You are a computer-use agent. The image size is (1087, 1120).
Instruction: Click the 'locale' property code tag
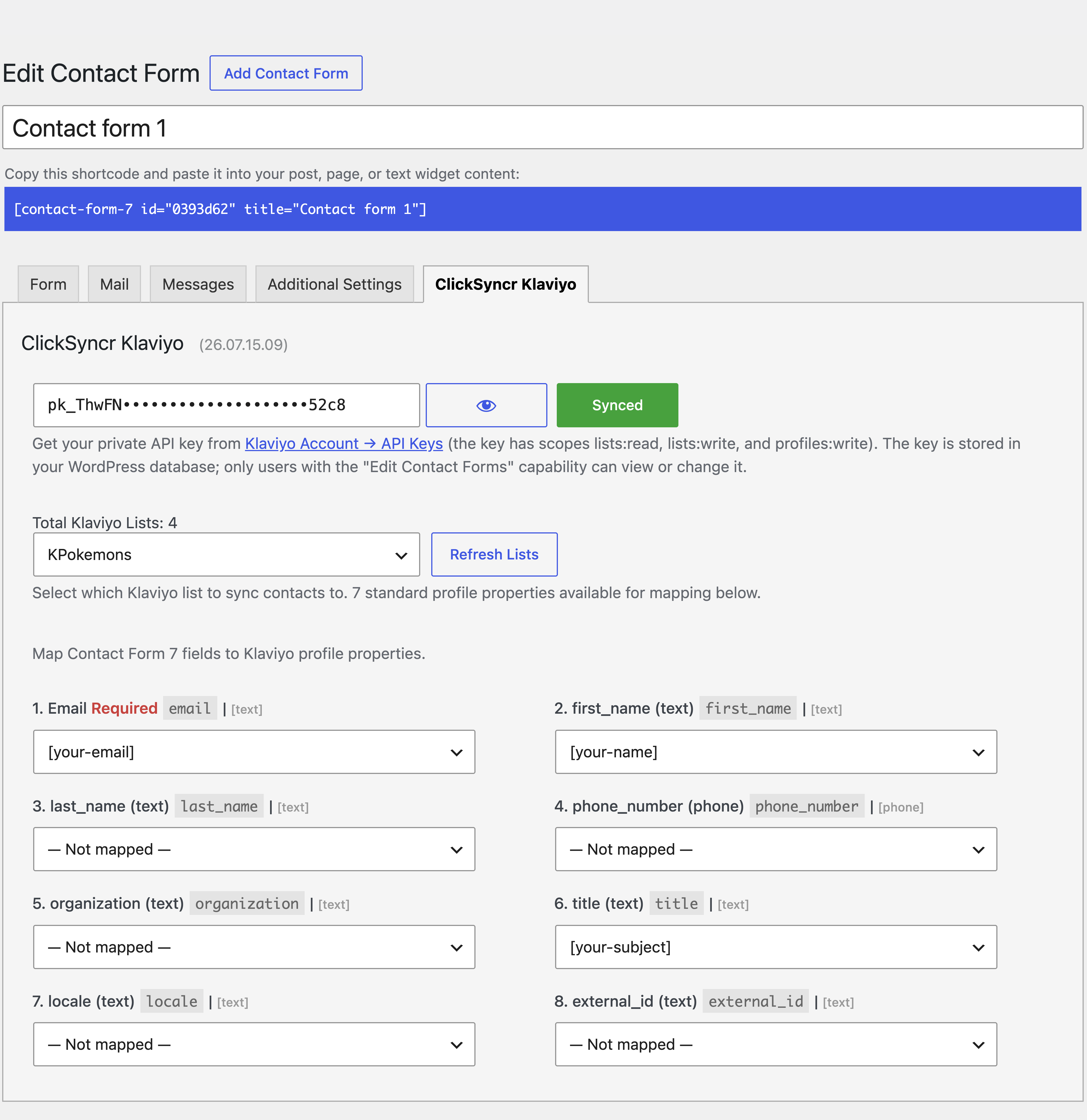click(x=171, y=1001)
